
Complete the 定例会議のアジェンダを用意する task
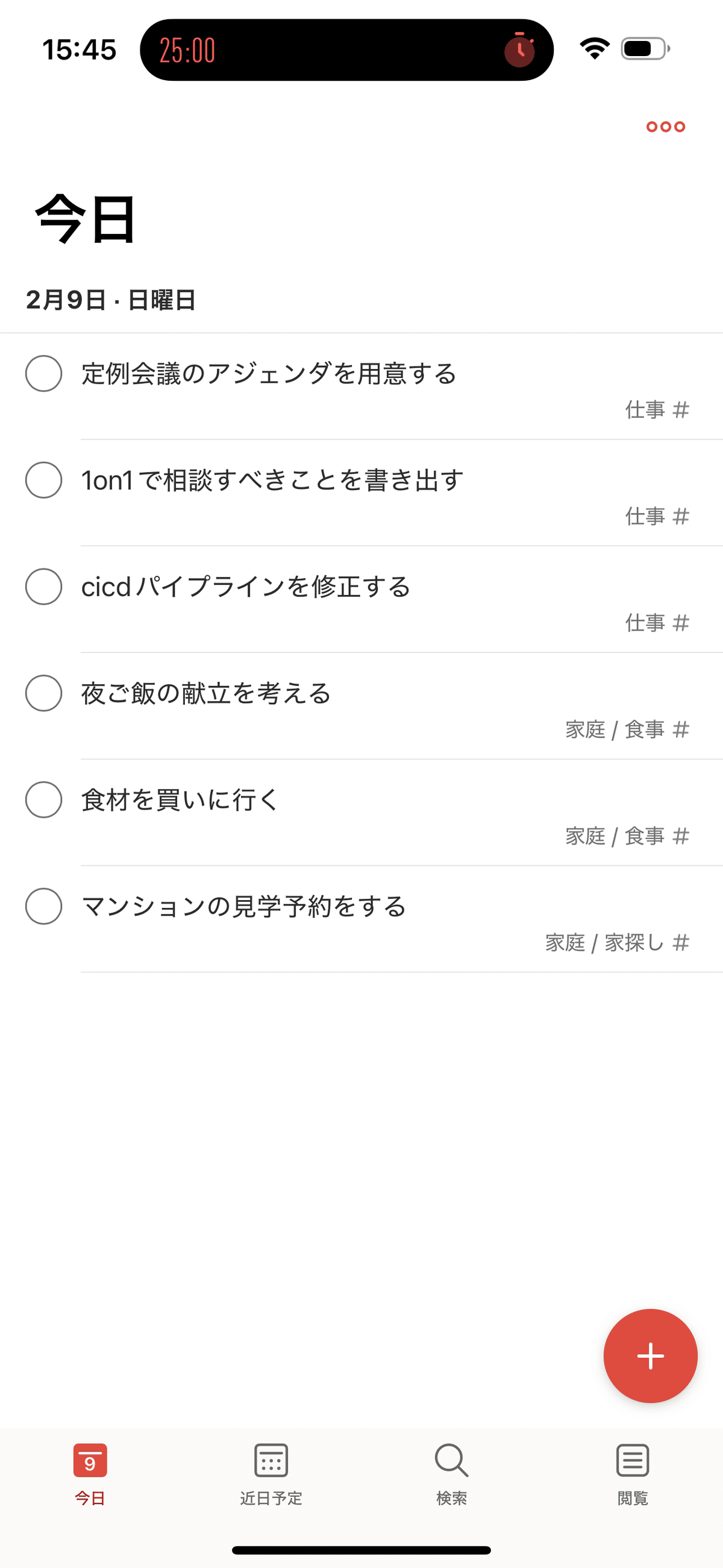click(x=44, y=373)
